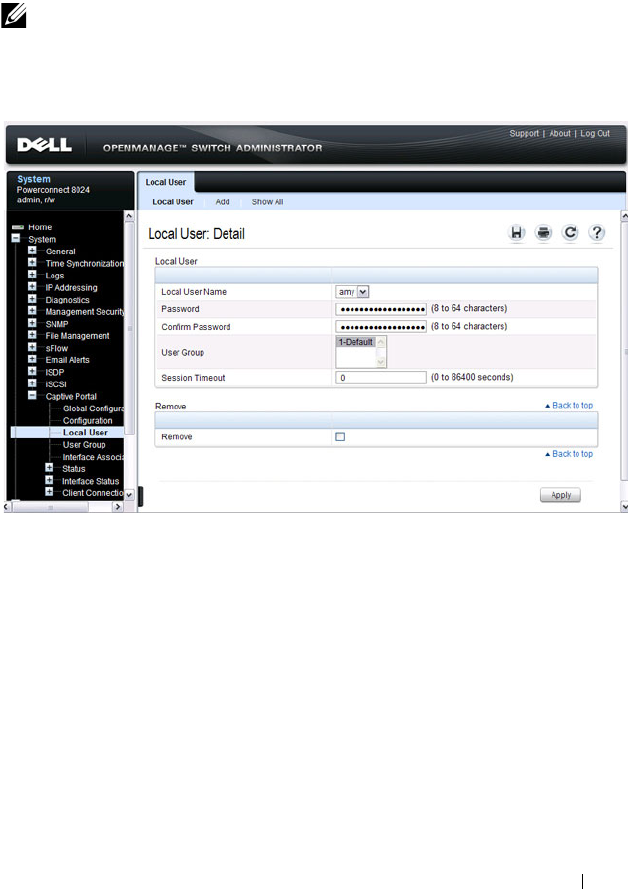Expand the sFlow tree node
This screenshot has width=641, height=889.
(32, 347)
